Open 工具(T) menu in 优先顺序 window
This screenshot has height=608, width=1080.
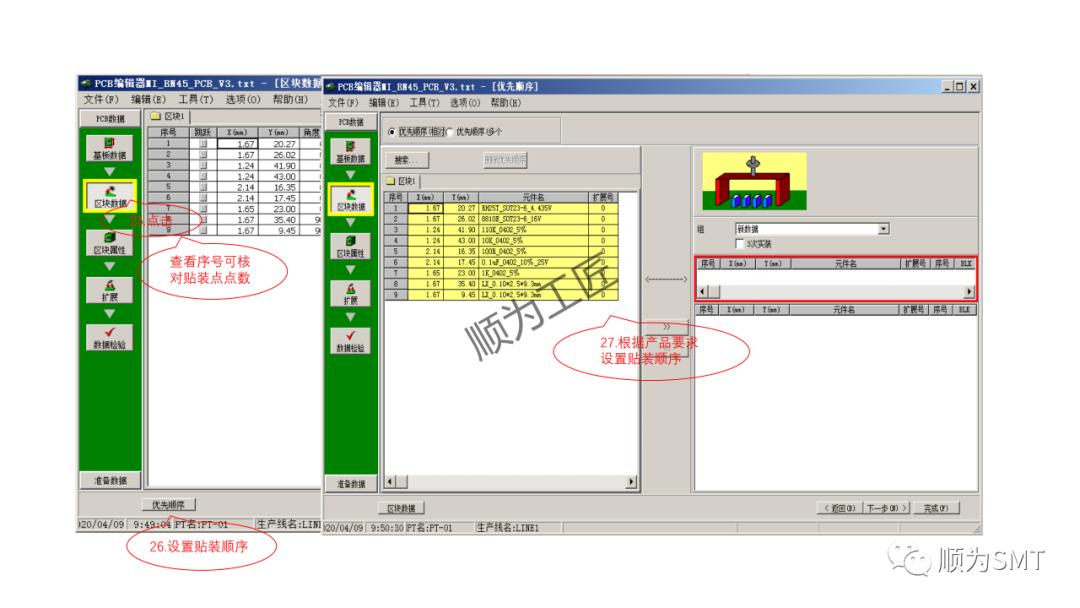coord(424,103)
